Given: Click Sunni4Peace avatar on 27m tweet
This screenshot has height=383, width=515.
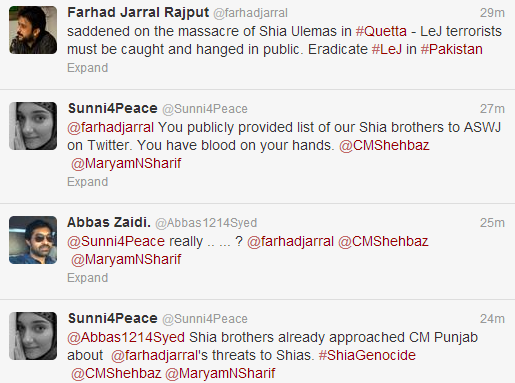Looking at the screenshot, I should coord(33,126).
